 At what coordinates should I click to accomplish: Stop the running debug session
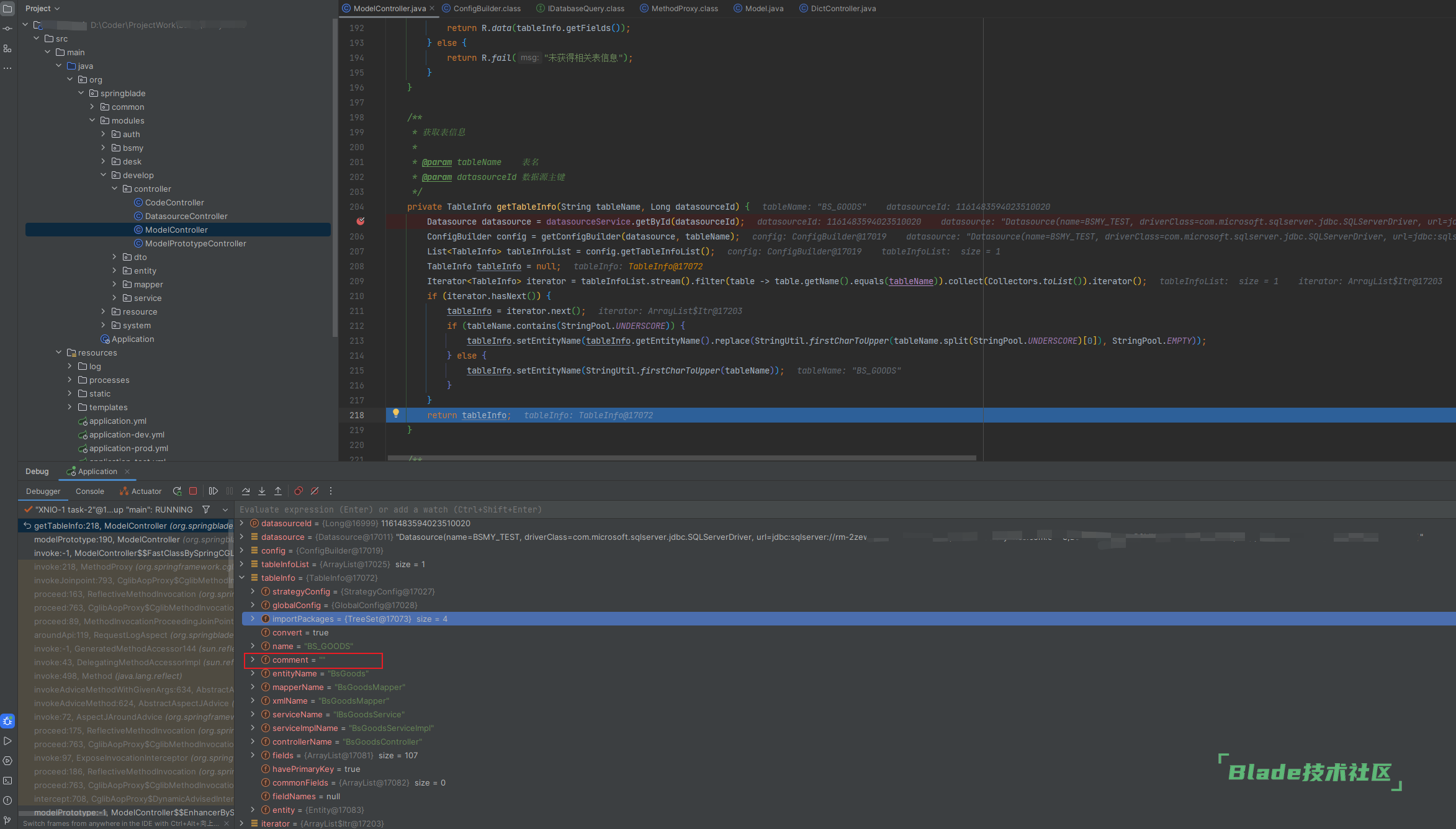click(x=193, y=491)
